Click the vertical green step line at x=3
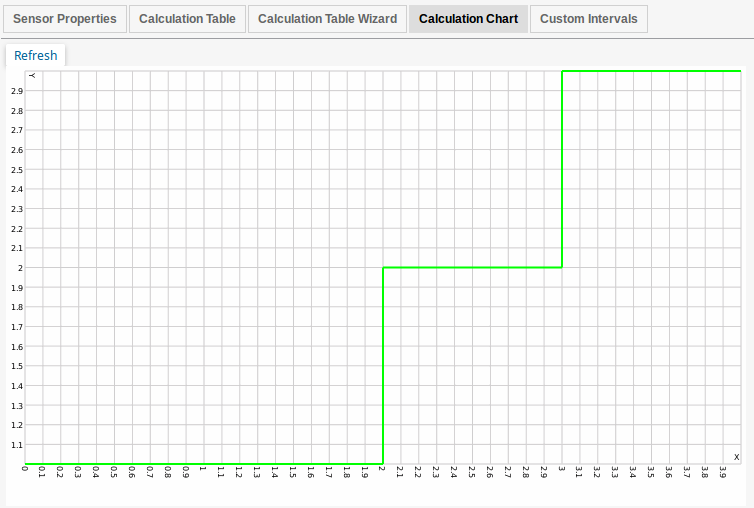This screenshot has height=508, width=754. click(562, 170)
